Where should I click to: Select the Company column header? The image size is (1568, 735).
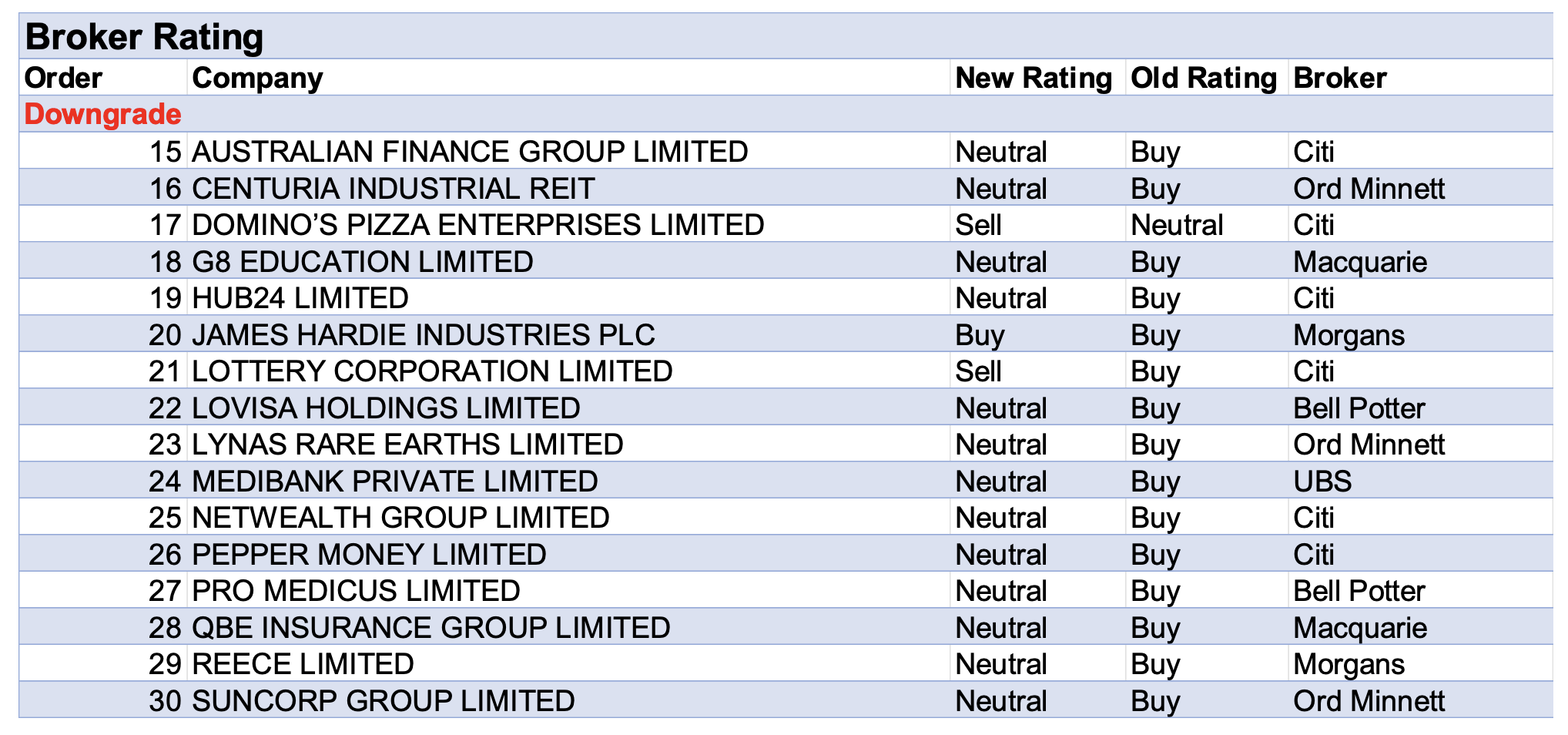[257, 78]
